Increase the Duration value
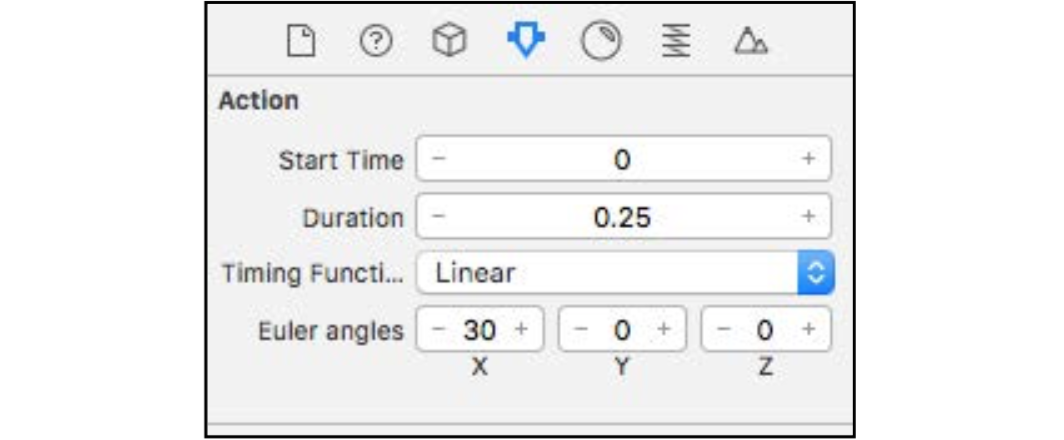The height and width of the screenshot is (440, 1064). pyautogui.click(x=808, y=217)
